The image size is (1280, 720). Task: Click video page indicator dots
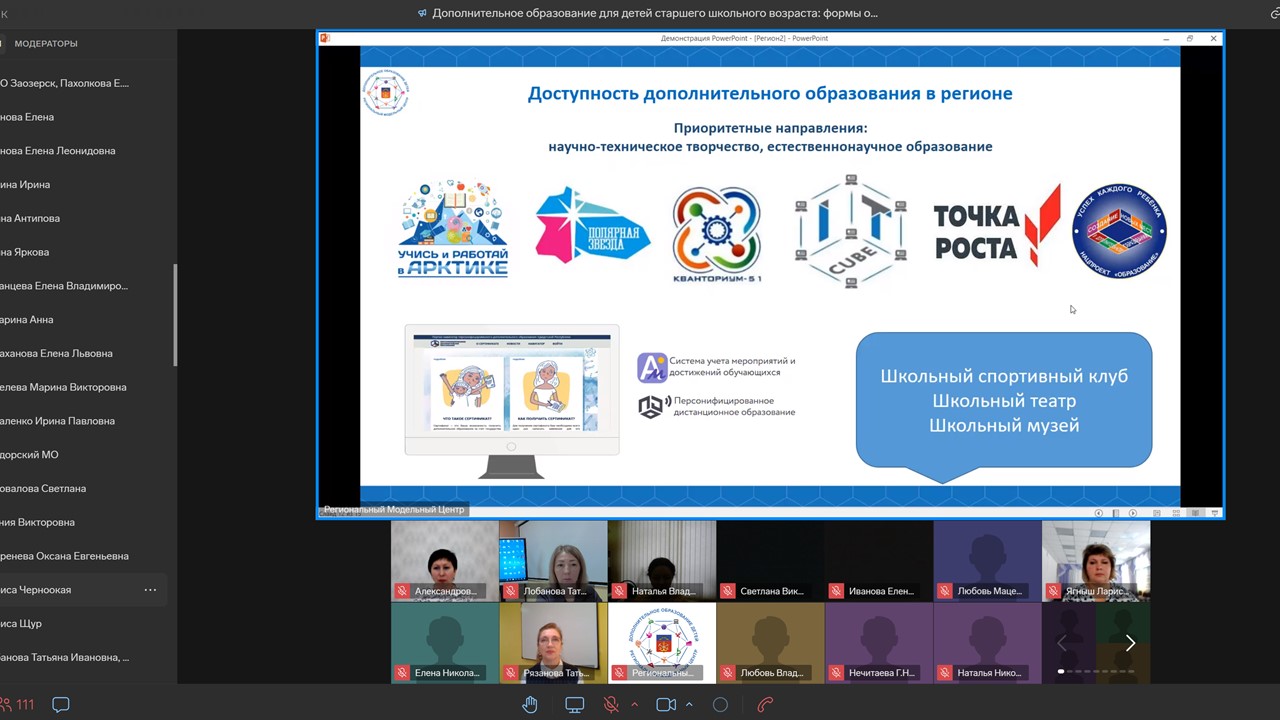point(1097,671)
